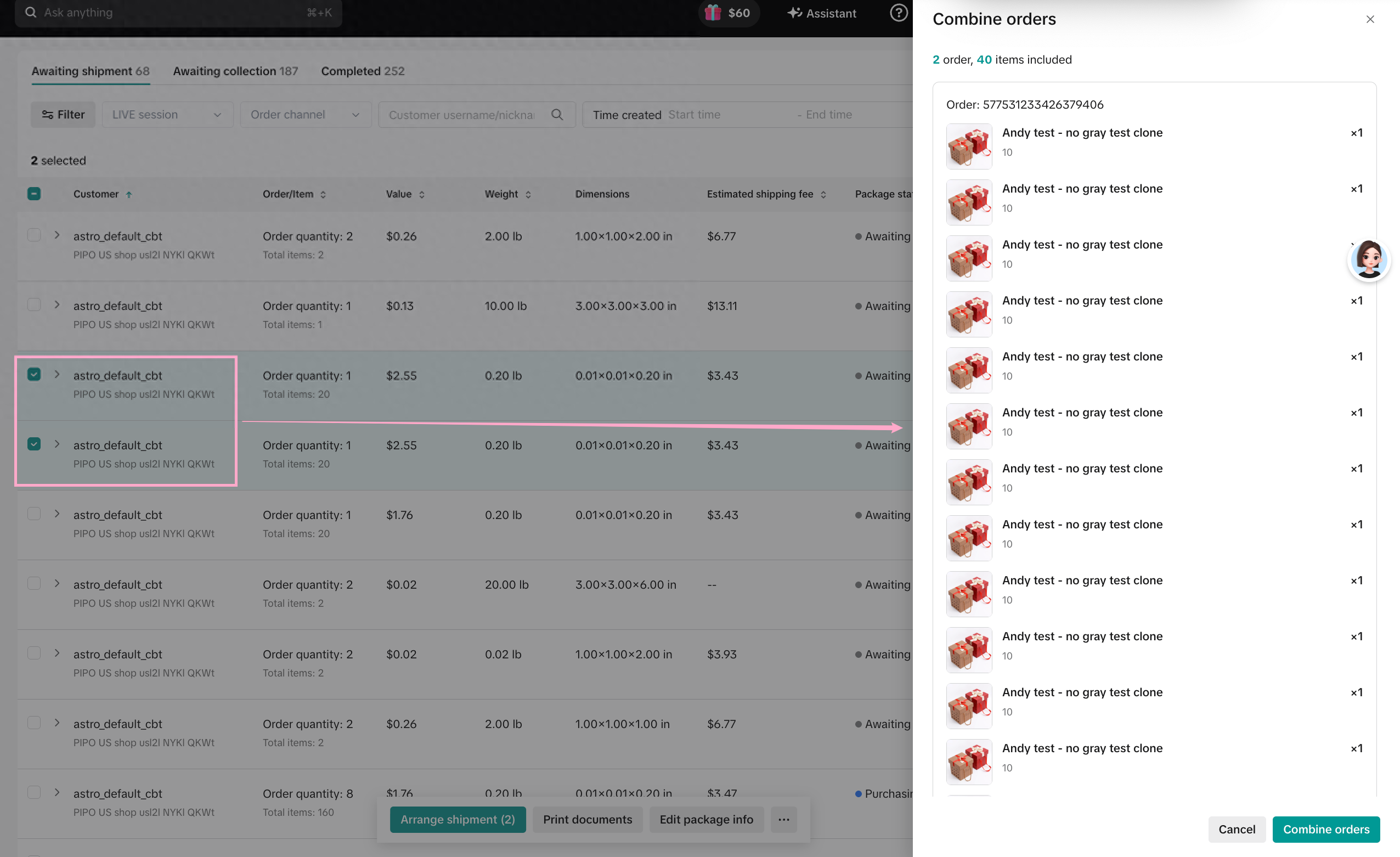Viewport: 1400px width, 857px height.
Task: Check the $1.76 0.20 lb order row checkbox
Action: [34, 514]
